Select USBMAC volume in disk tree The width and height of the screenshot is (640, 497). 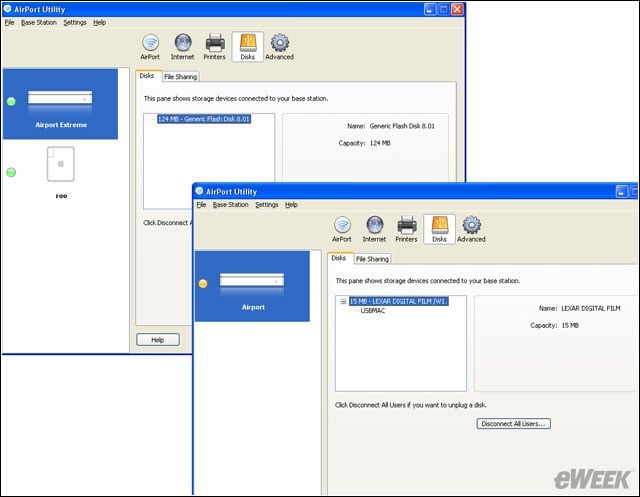(373, 311)
